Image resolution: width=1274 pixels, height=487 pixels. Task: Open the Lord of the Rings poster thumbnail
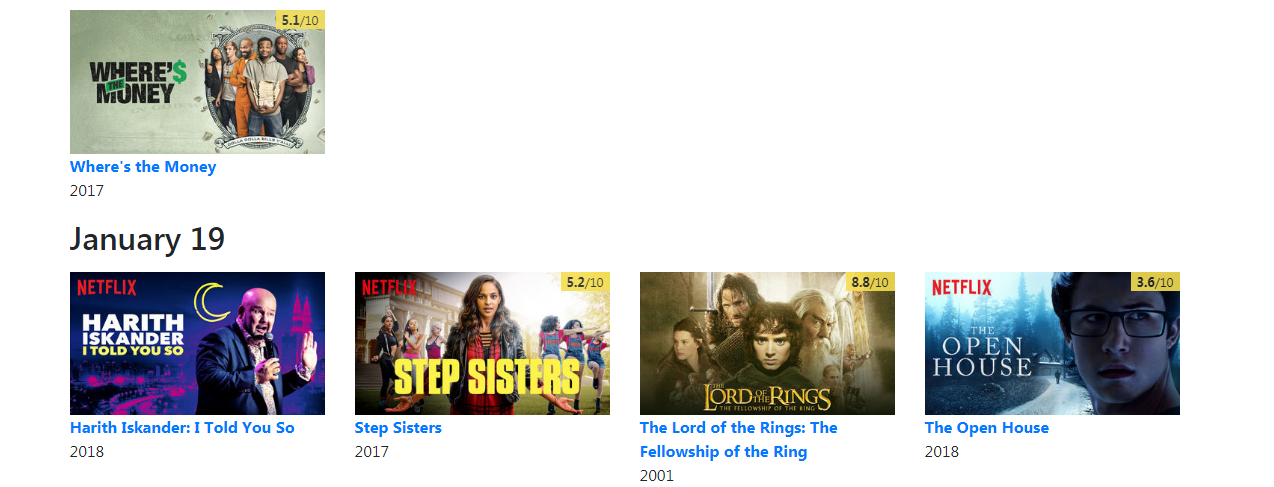coord(767,343)
